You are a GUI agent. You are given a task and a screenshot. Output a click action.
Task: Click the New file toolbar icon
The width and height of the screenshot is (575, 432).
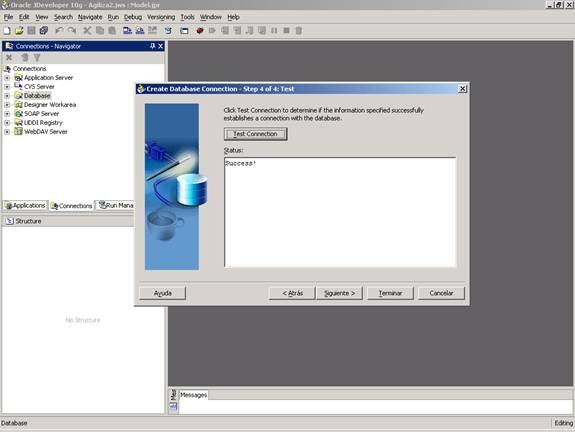(7, 31)
